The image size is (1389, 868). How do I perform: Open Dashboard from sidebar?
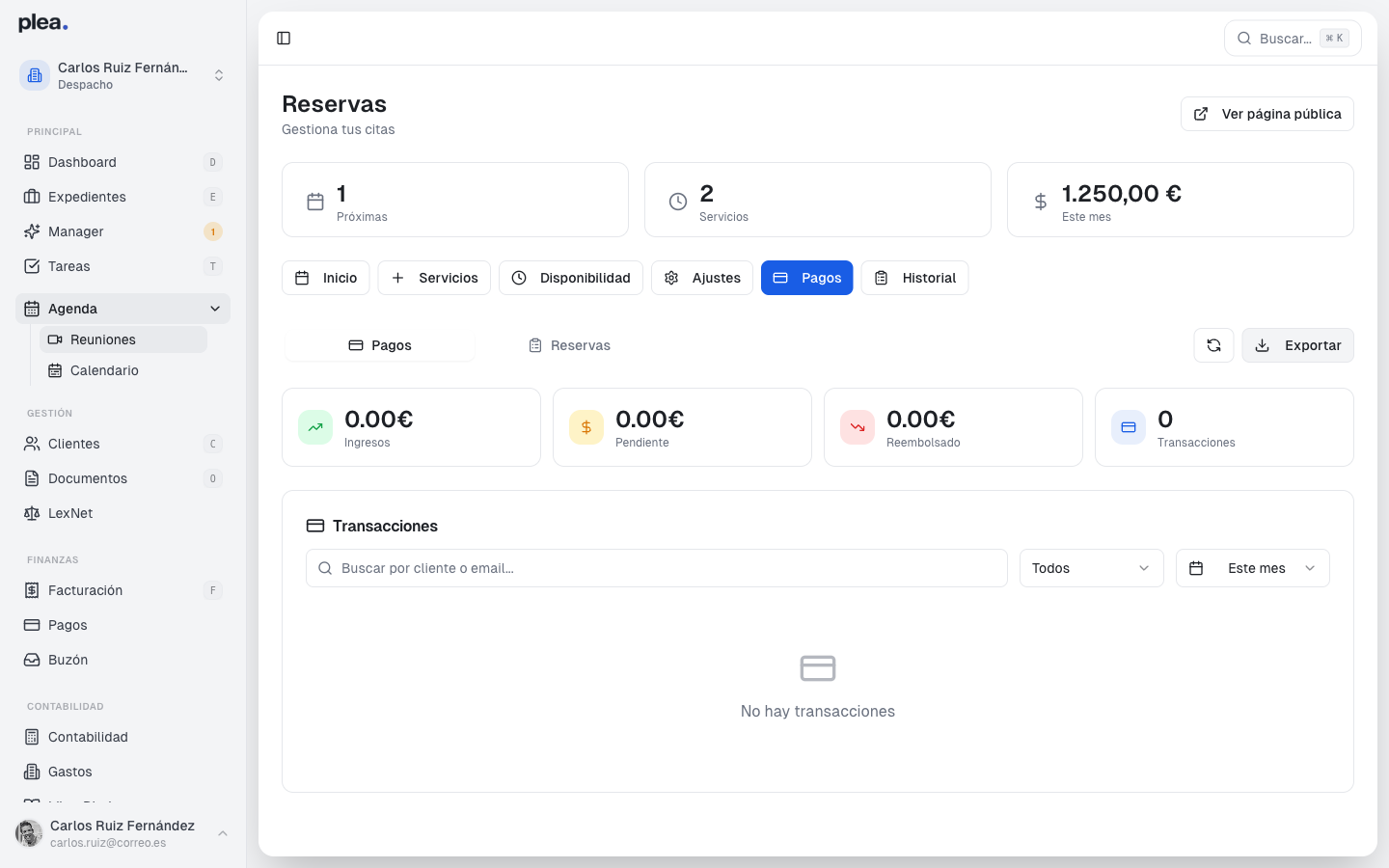click(x=123, y=162)
